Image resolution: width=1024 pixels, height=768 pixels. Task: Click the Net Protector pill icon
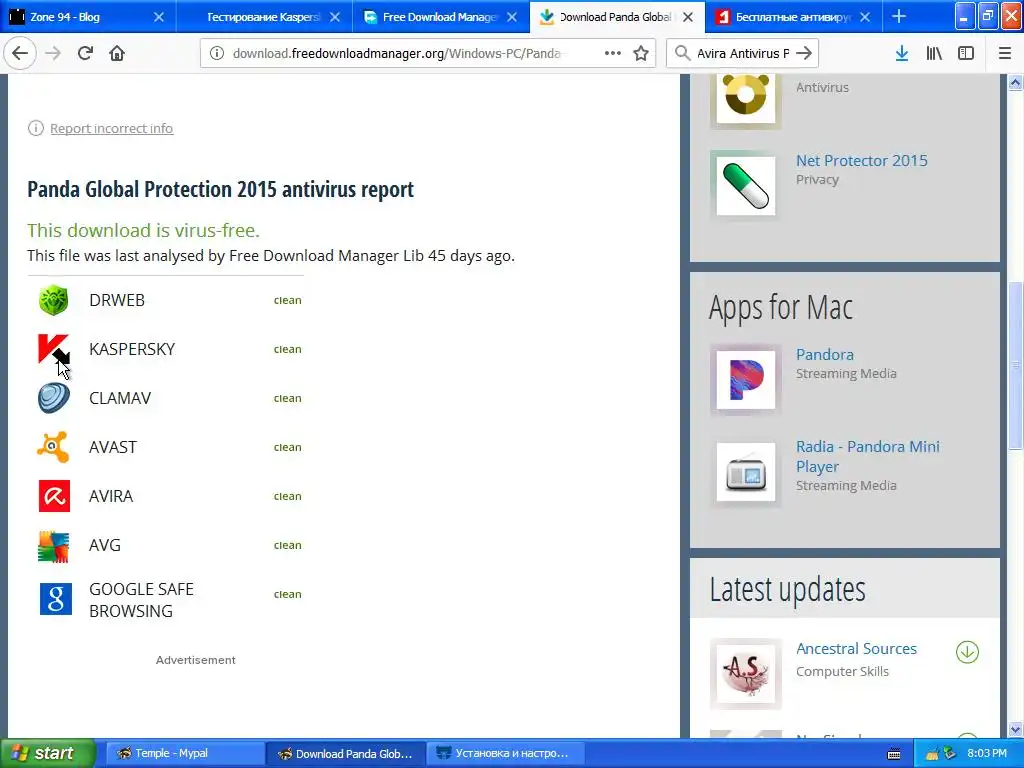tap(746, 185)
